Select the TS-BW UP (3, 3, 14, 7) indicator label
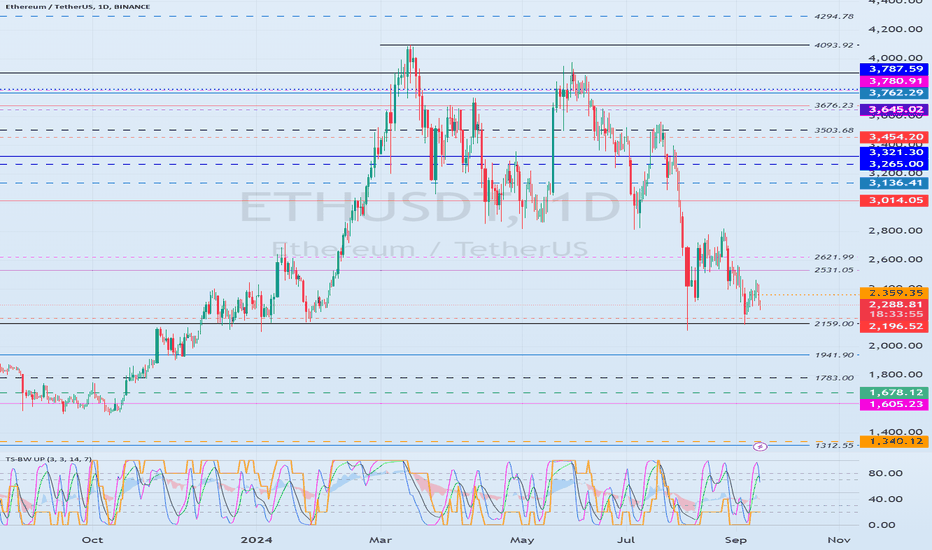Viewport: 932px width, 550px height. [x=49, y=459]
